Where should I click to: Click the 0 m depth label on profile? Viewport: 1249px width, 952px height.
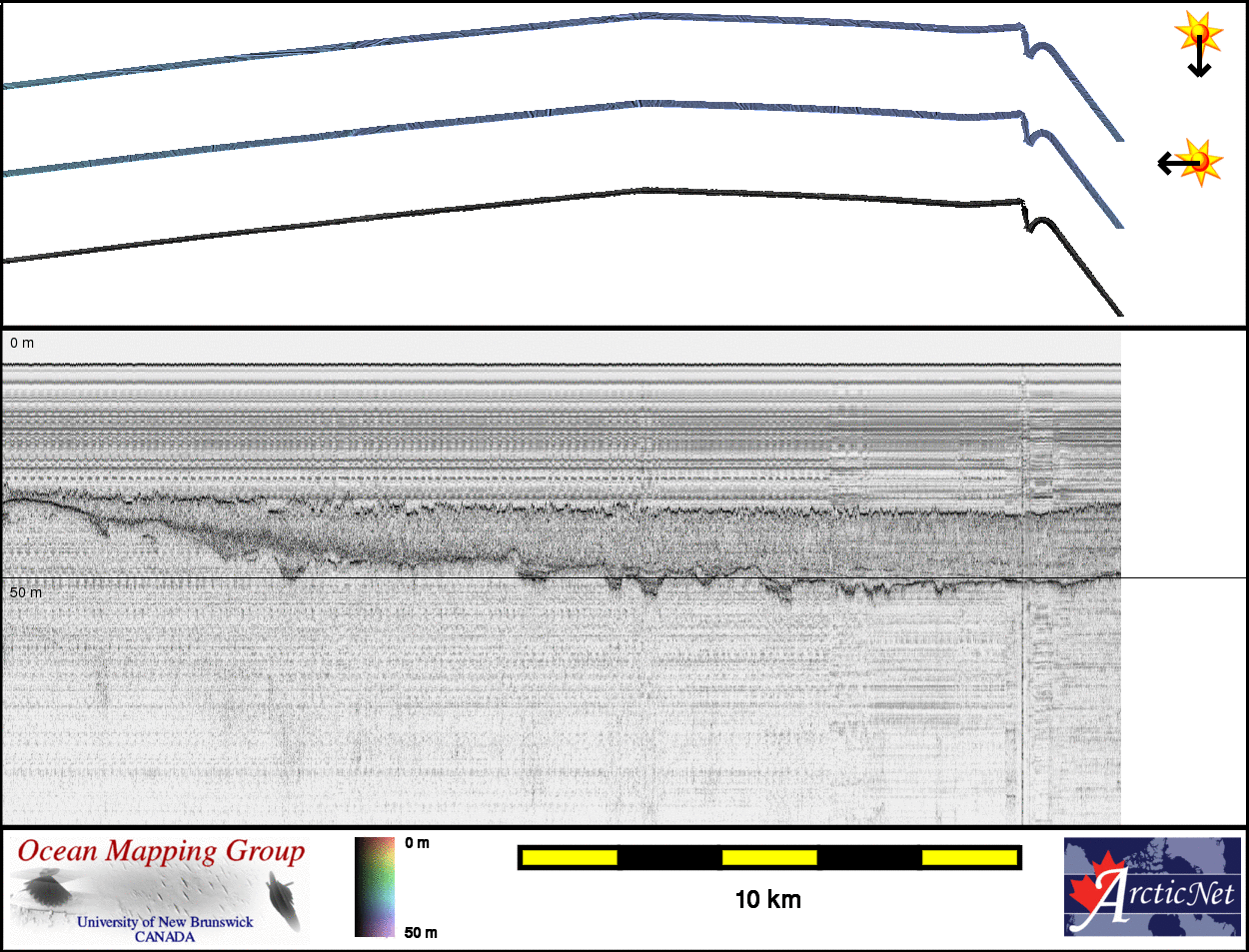(22, 344)
